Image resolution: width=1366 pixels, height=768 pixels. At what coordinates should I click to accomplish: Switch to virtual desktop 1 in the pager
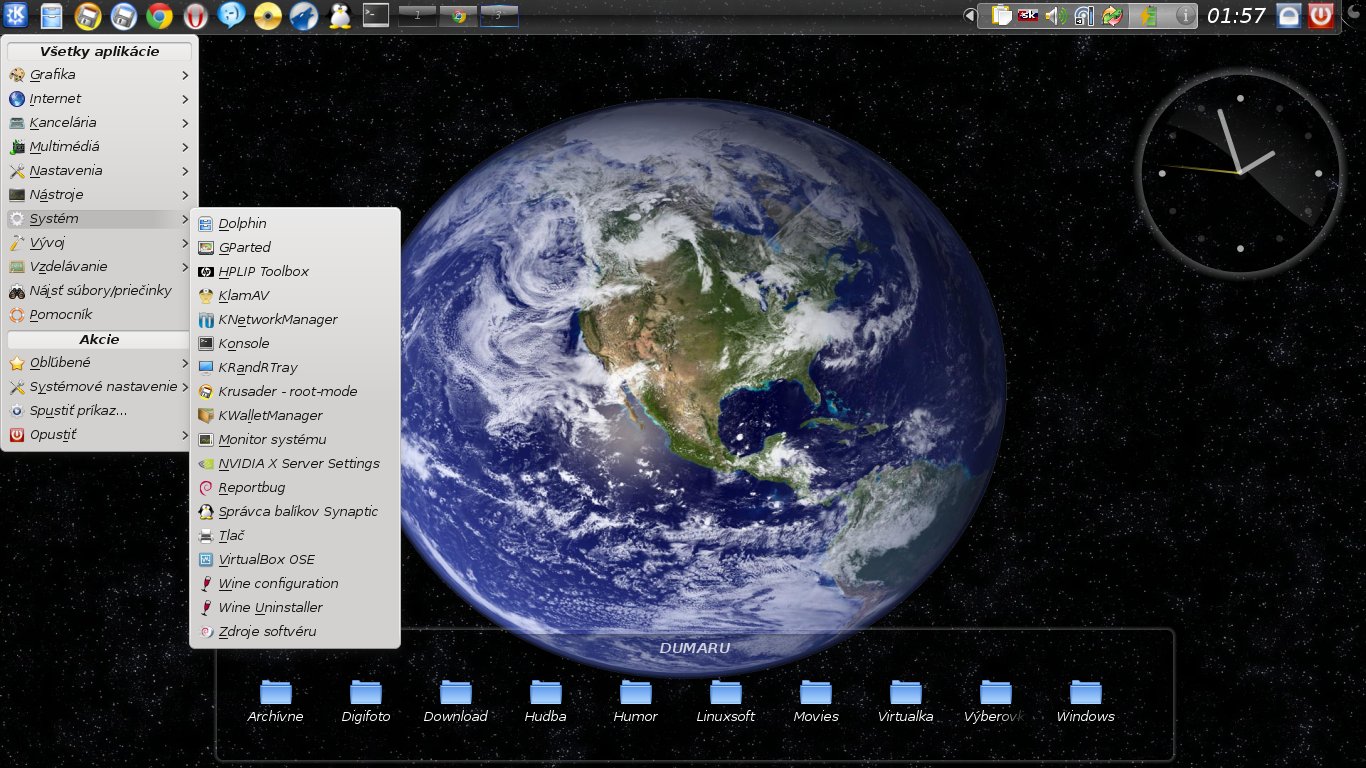coord(417,15)
